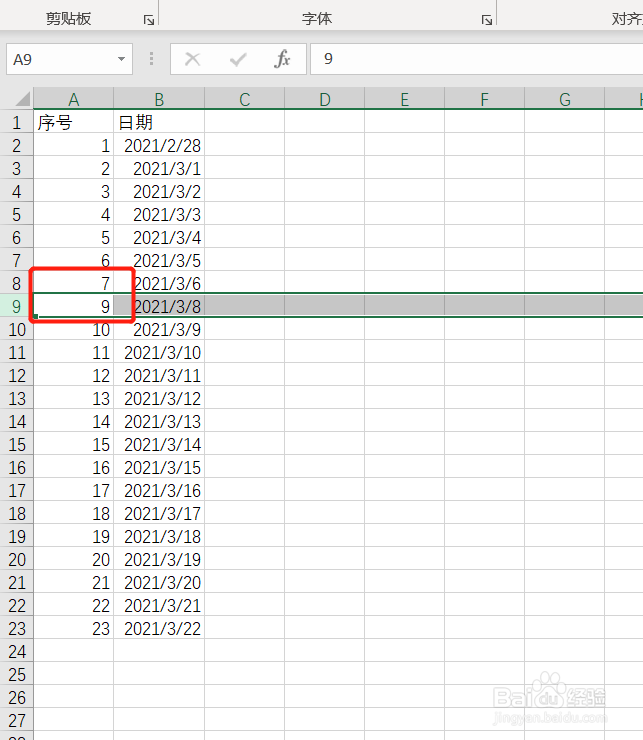Select cell with date 2021/3/1
Viewport: 643px width, 740px height.
(159, 168)
